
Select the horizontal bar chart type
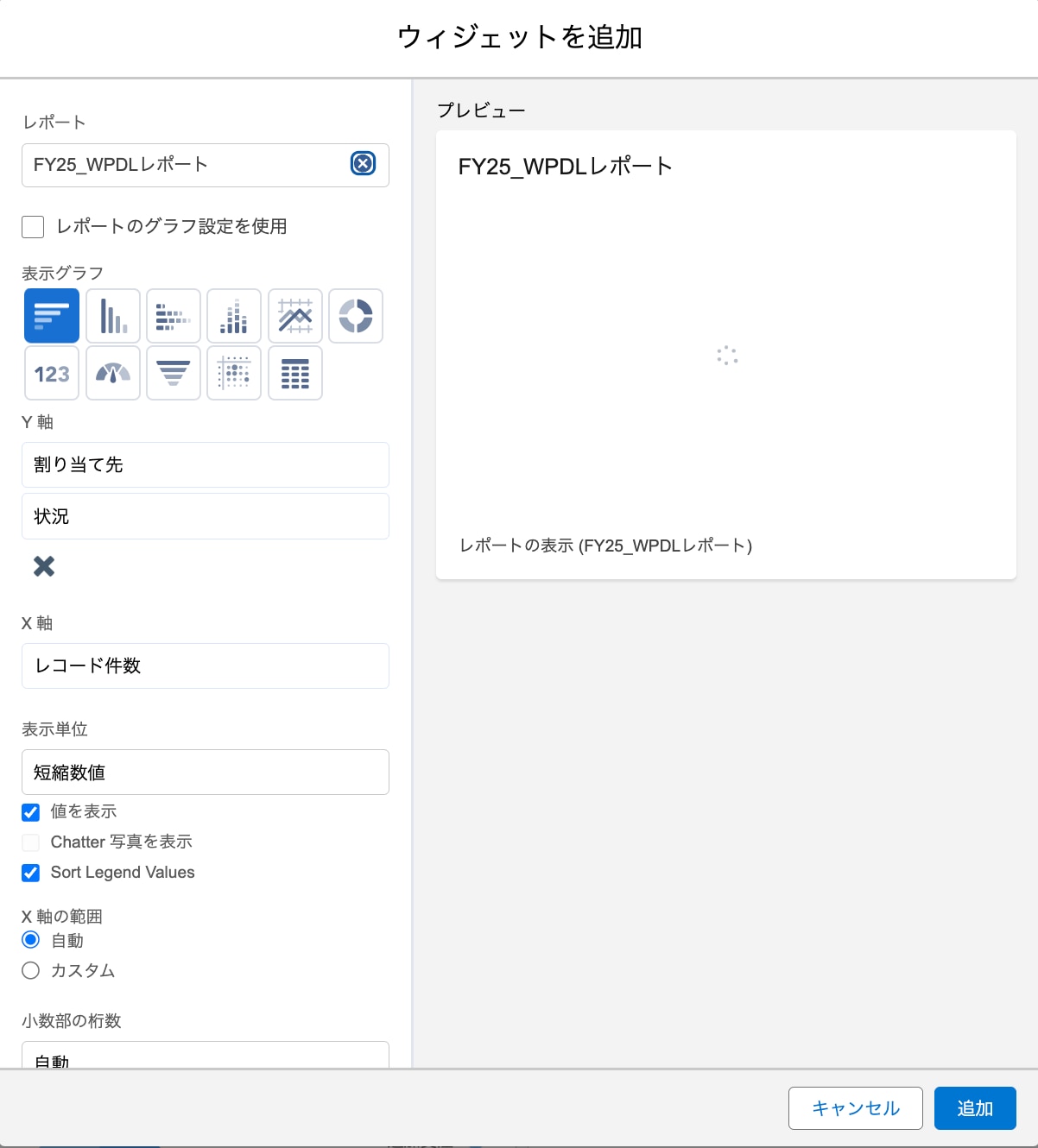[x=52, y=316]
